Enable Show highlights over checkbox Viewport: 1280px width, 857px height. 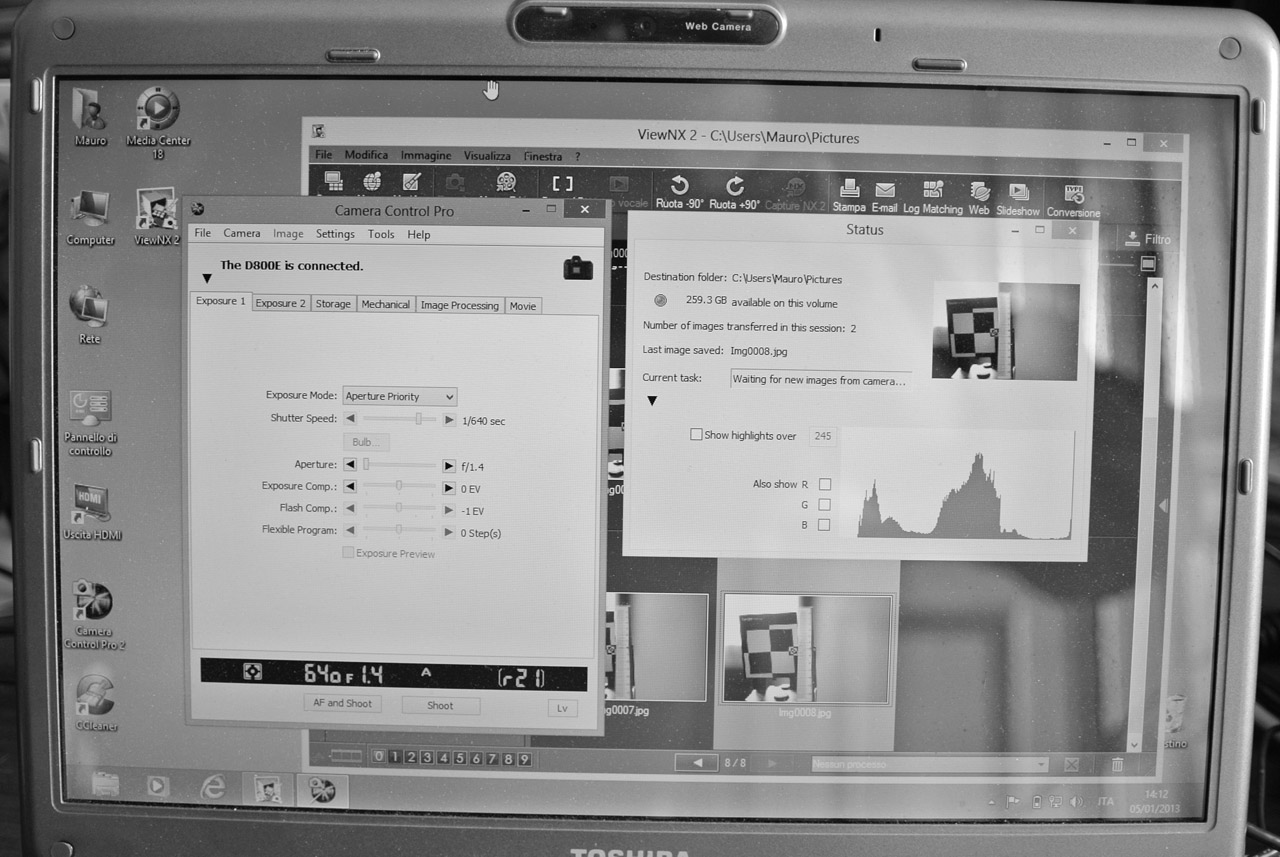tap(696, 435)
